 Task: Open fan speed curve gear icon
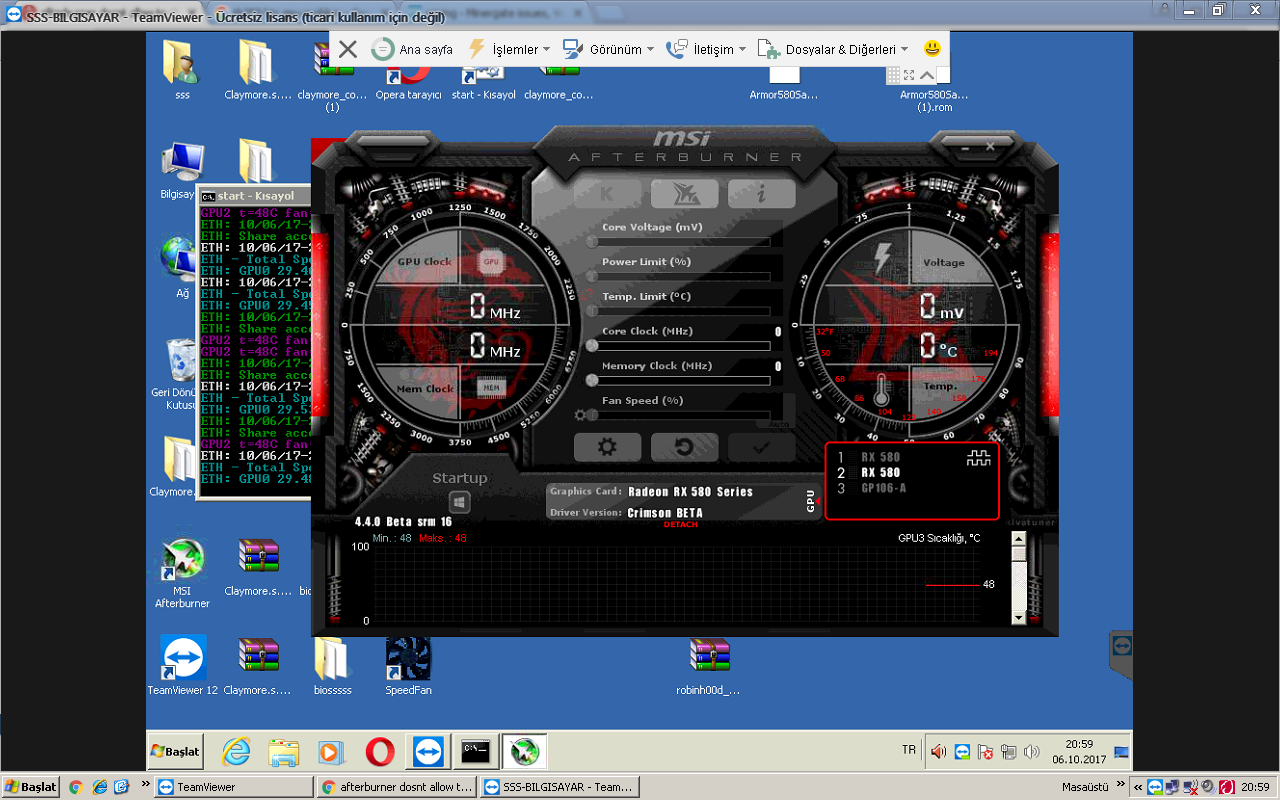click(x=580, y=415)
